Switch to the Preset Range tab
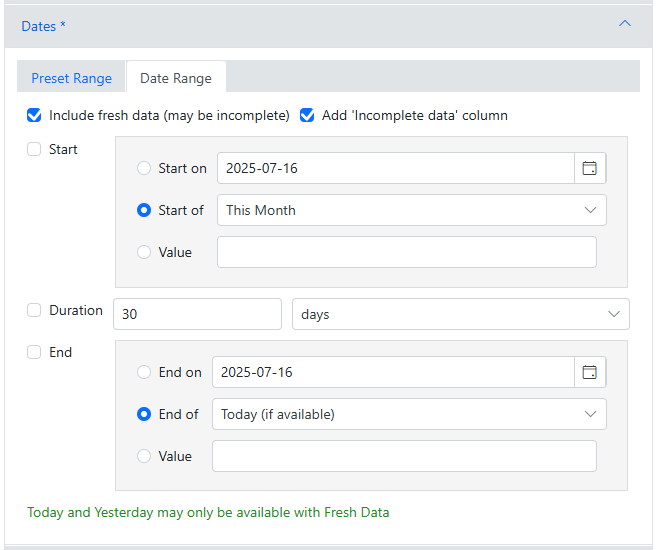The height and width of the screenshot is (550, 657). (x=72, y=78)
